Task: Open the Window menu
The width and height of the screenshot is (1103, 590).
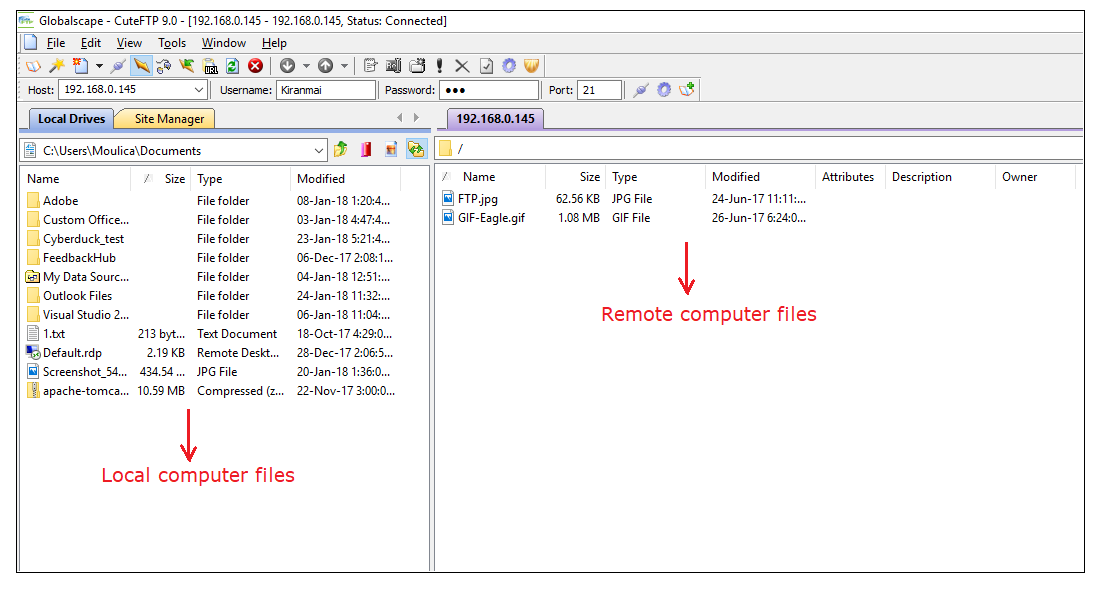Action: tap(224, 43)
